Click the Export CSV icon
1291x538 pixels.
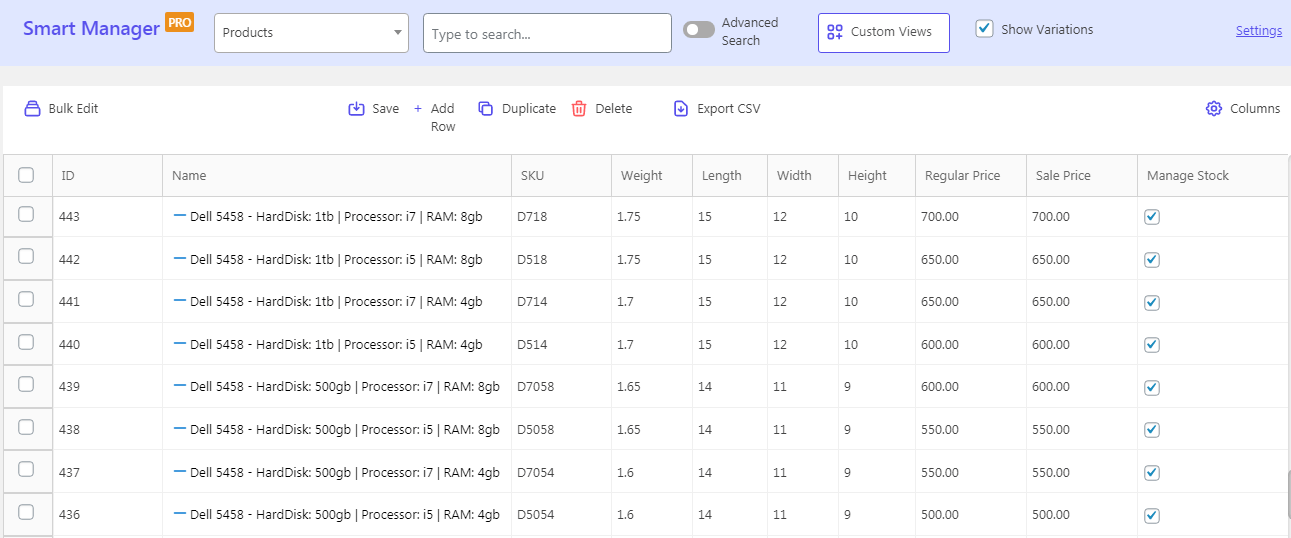681,109
